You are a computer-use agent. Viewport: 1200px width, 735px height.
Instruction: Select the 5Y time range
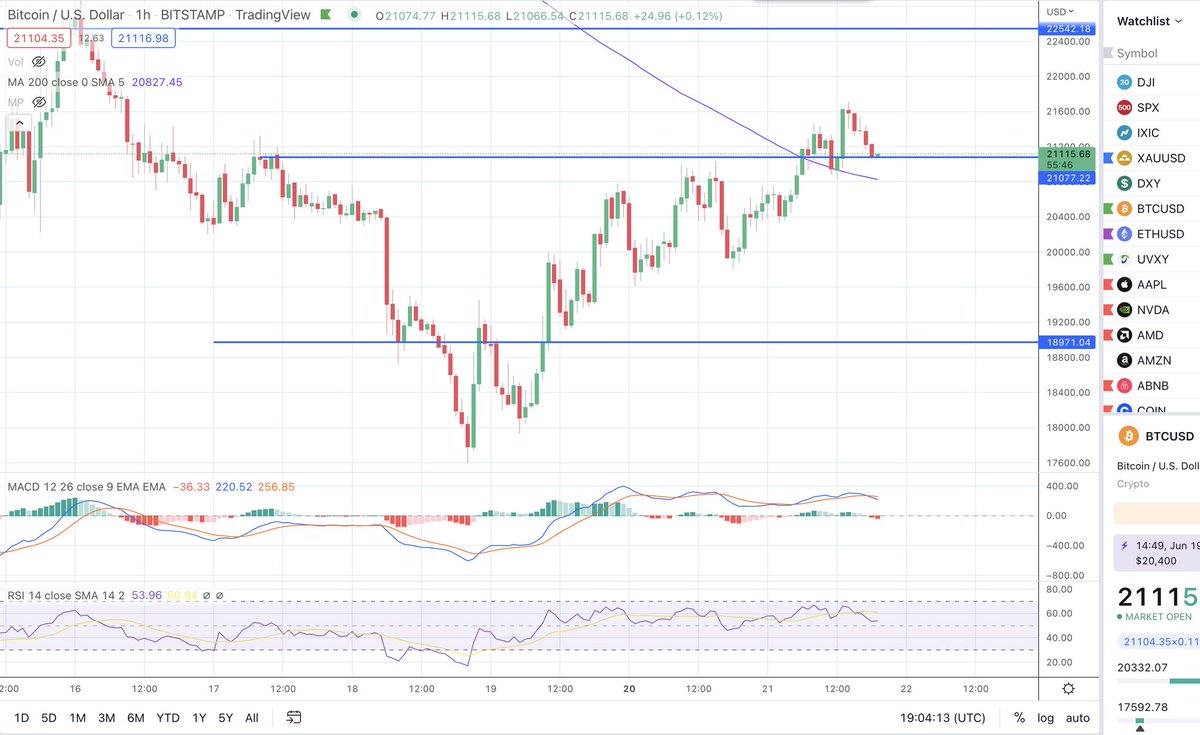click(226, 717)
